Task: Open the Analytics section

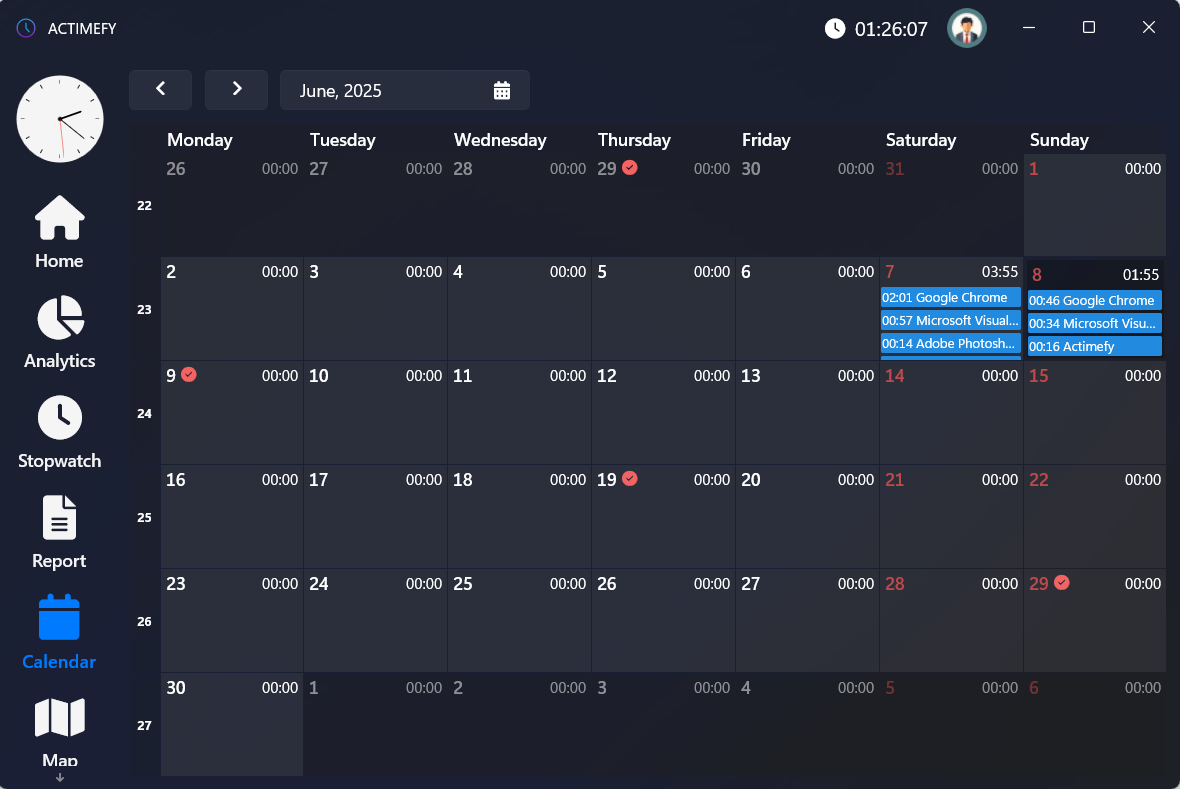Action: click(58, 332)
